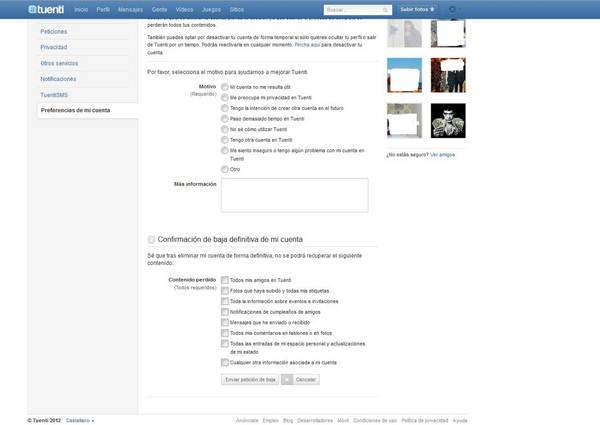
Task: Check 'Todos mis amigos en Tuenti'
Action: tap(225, 280)
